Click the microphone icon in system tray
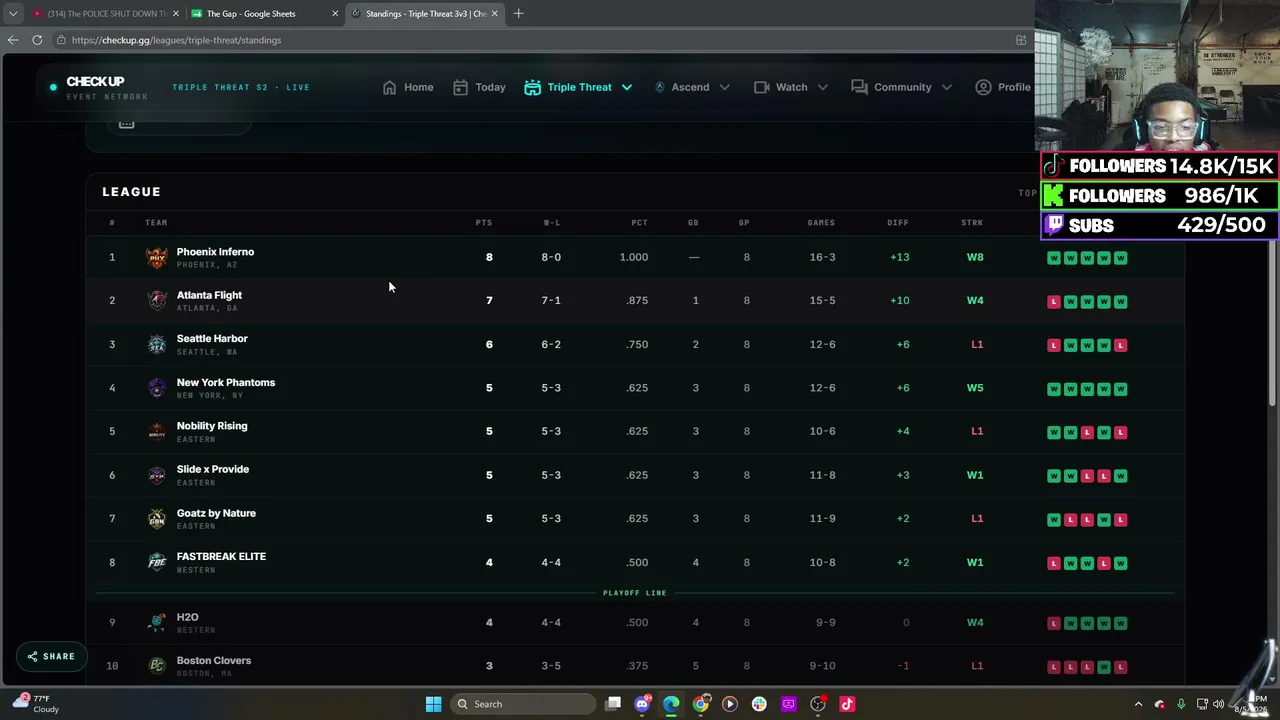 pos(1181,704)
